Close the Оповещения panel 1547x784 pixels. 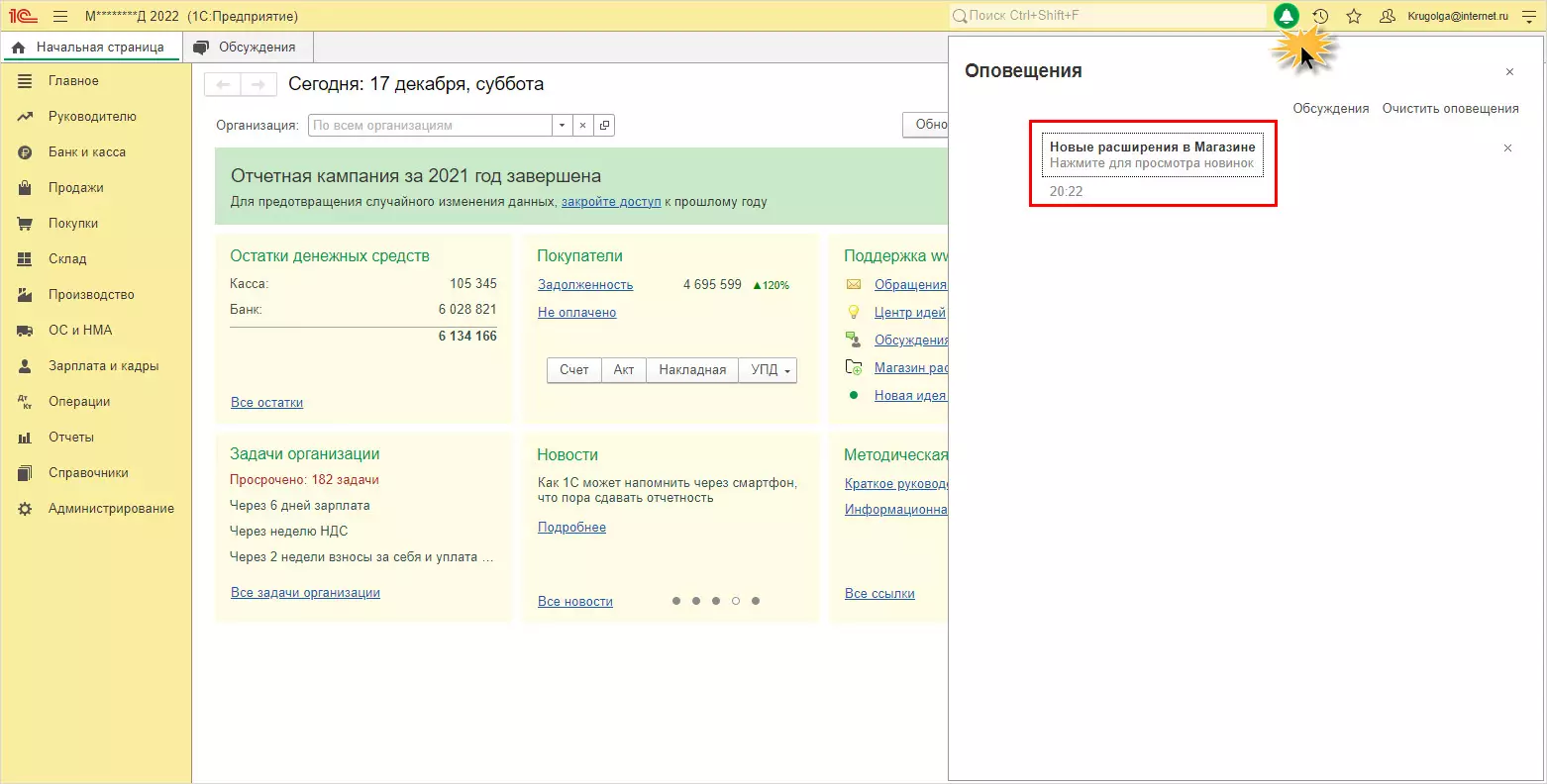(1510, 72)
